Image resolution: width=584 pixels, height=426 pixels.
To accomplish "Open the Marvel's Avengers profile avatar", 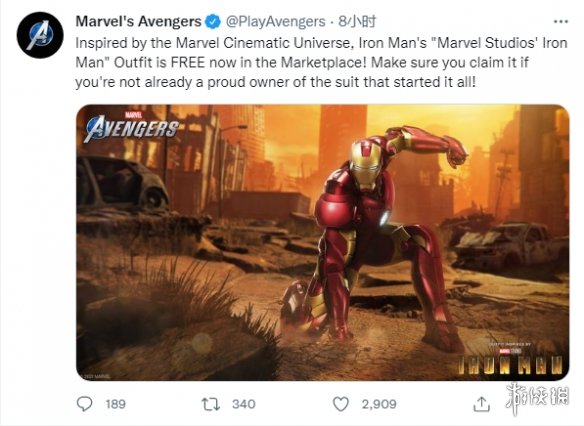I will click(40, 35).
